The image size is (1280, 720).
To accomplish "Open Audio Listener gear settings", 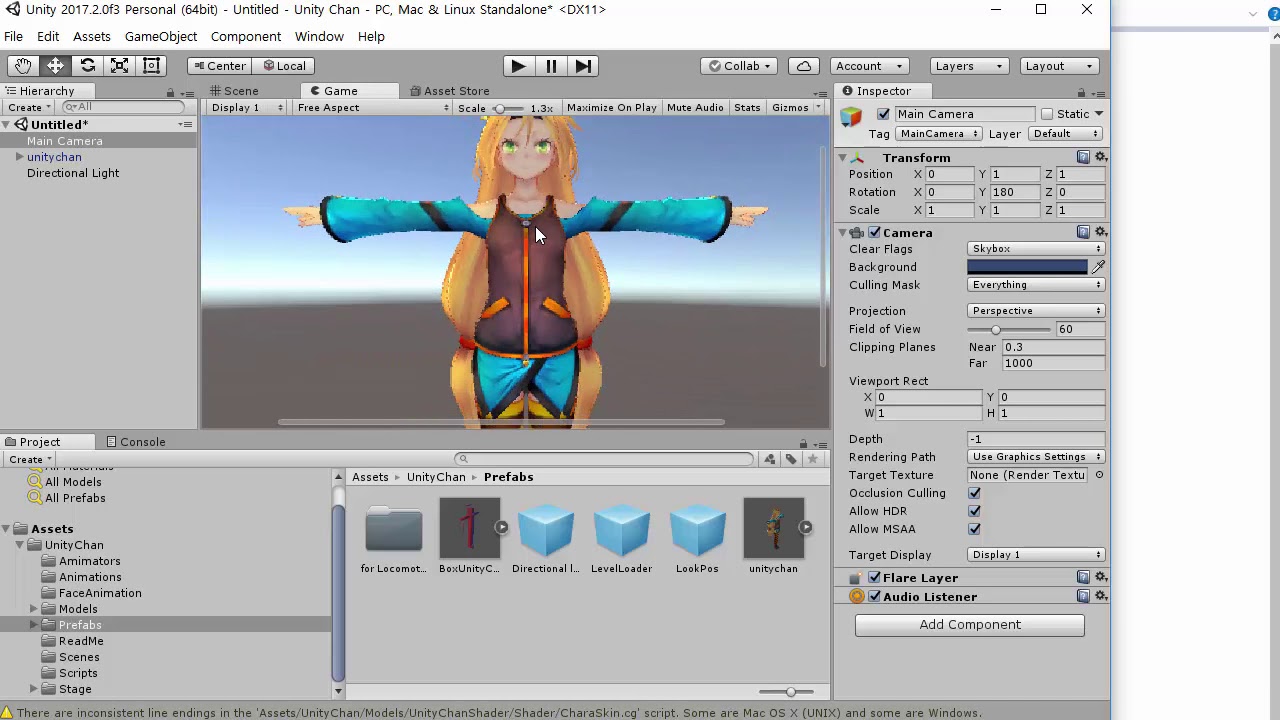I will [x=1100, y=596].
